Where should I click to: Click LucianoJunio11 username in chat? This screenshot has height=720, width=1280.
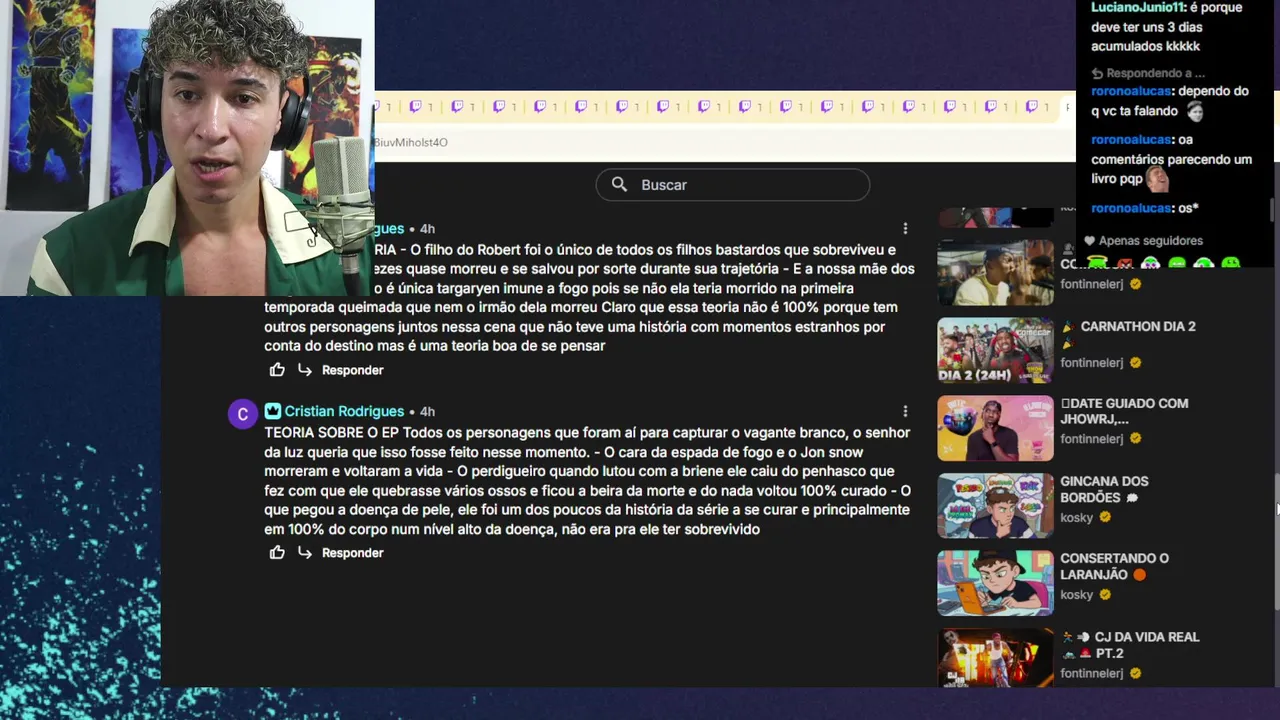(x=1138, y=8)
